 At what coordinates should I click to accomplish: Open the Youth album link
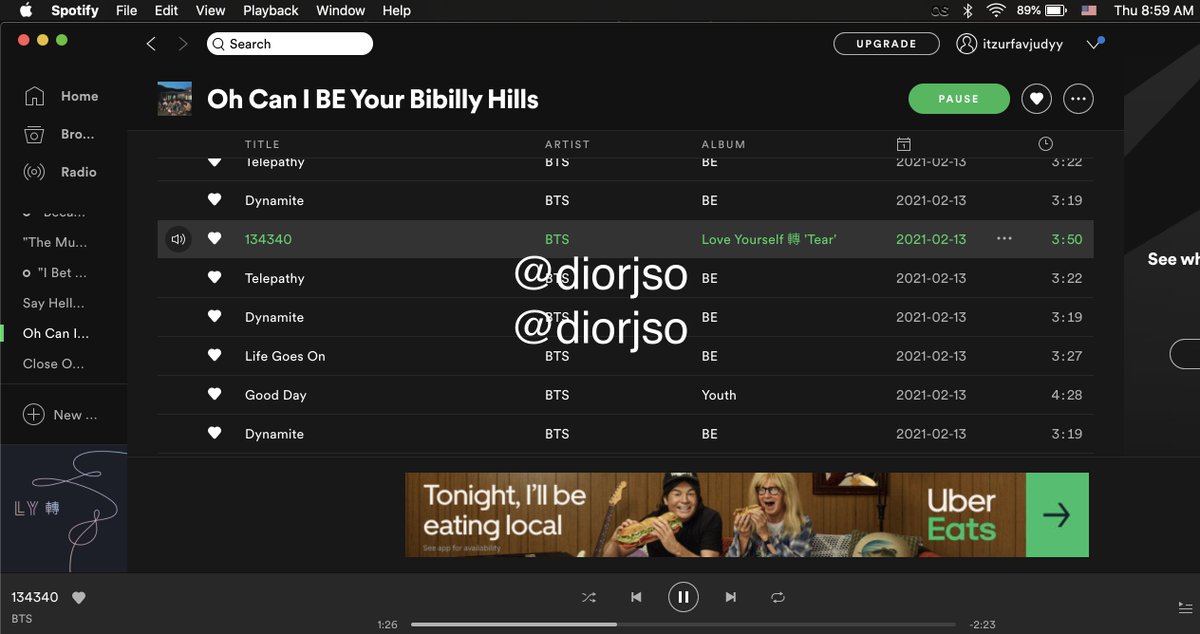tap(719, 395)
